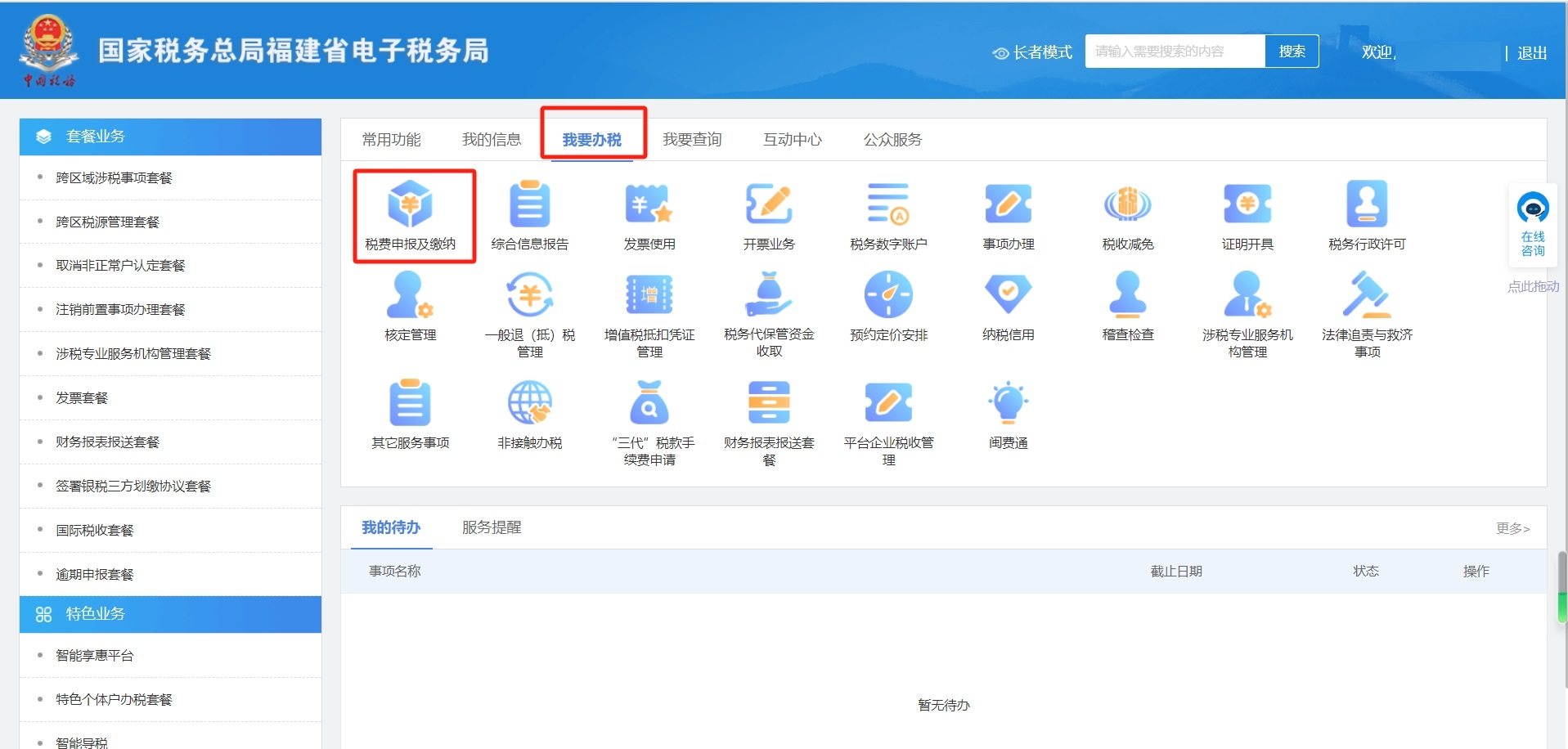This screenshot has height=749, width=1568.
Task: Open the 互动中心 tab
Action: click(x=791, y=139)
